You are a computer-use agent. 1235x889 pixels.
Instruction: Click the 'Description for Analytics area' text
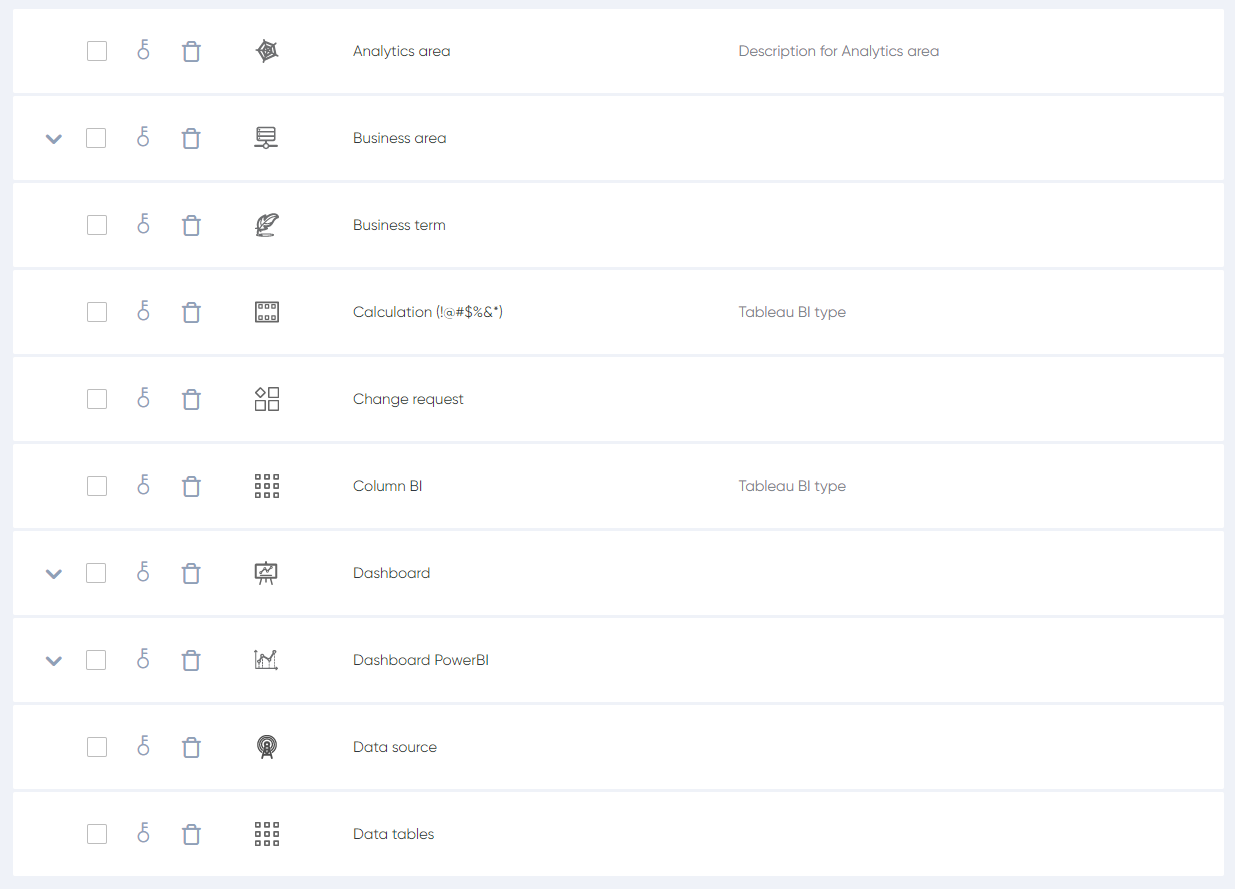838,51
